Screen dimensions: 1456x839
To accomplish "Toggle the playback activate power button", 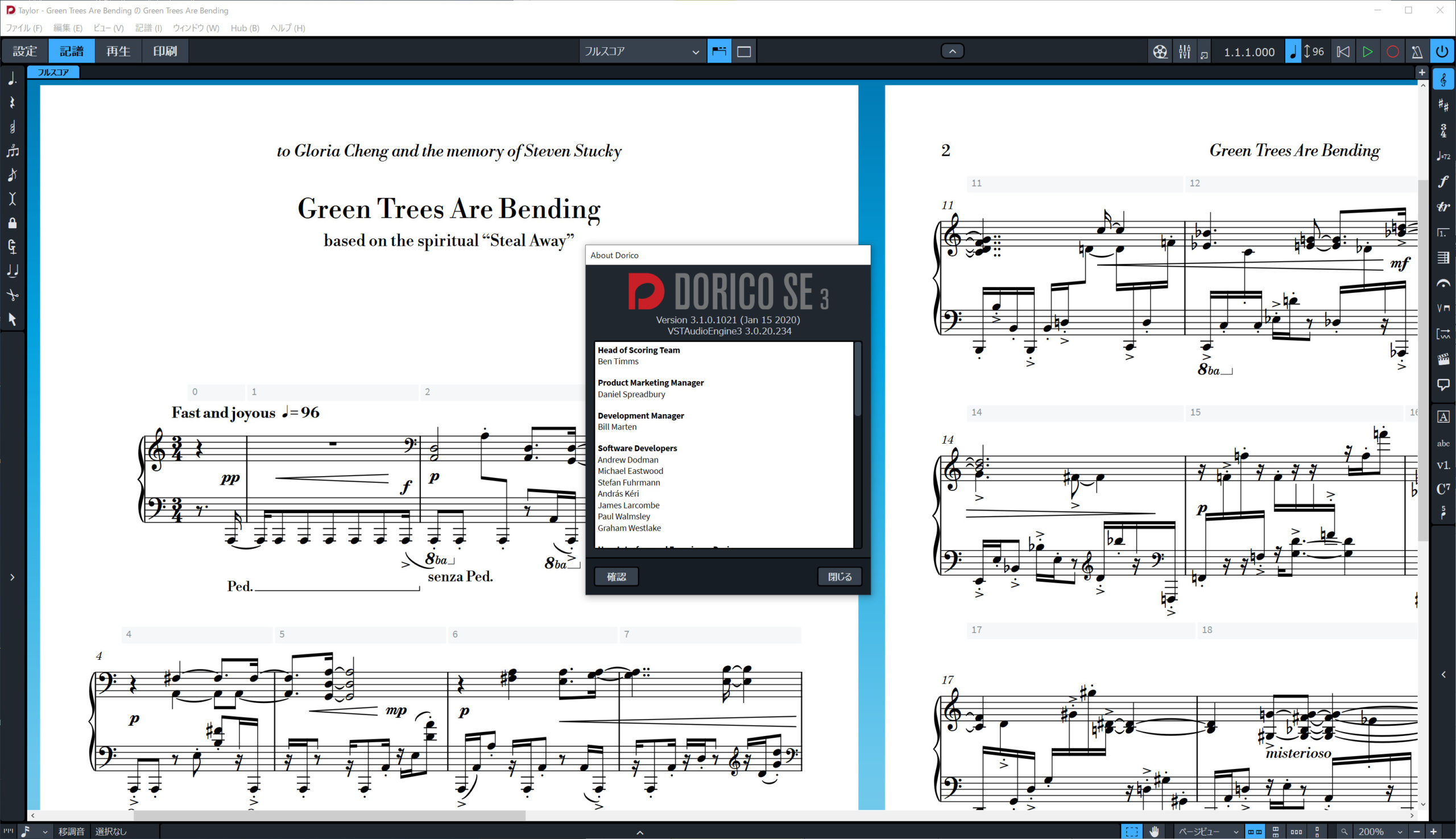I will [1442, 51].
